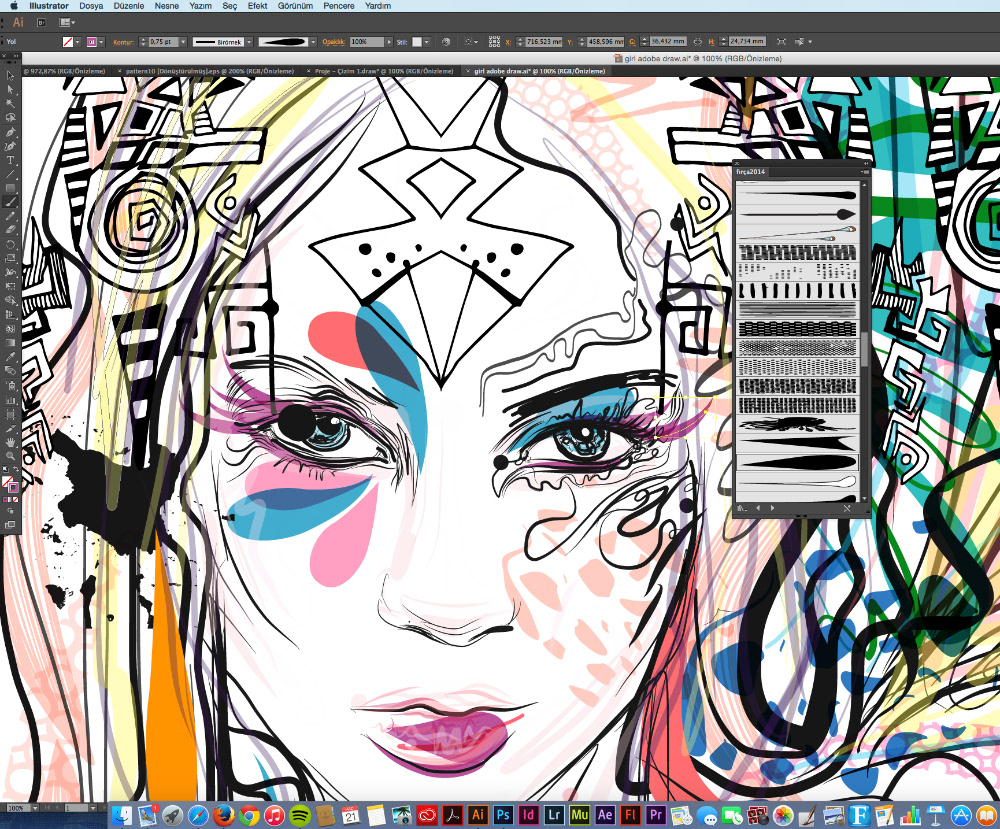Open the fill color dropdown arrow
This screenshot has width=1000, height=829.
point(78,42)
